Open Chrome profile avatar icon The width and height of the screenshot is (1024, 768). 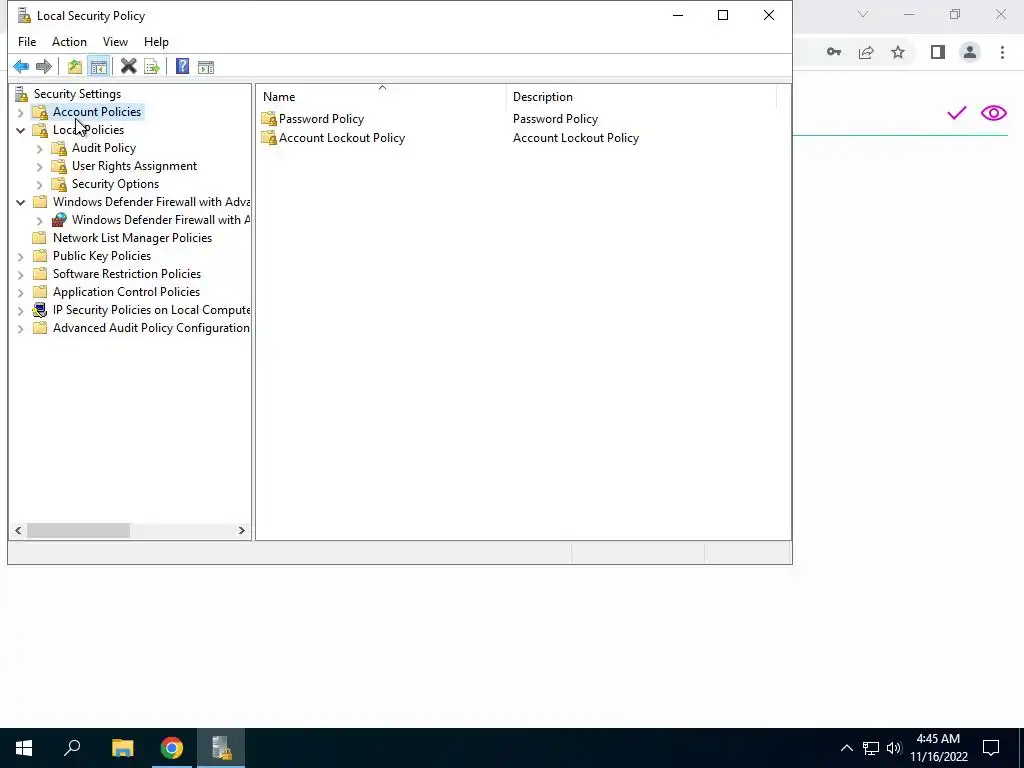coord(970,52)
